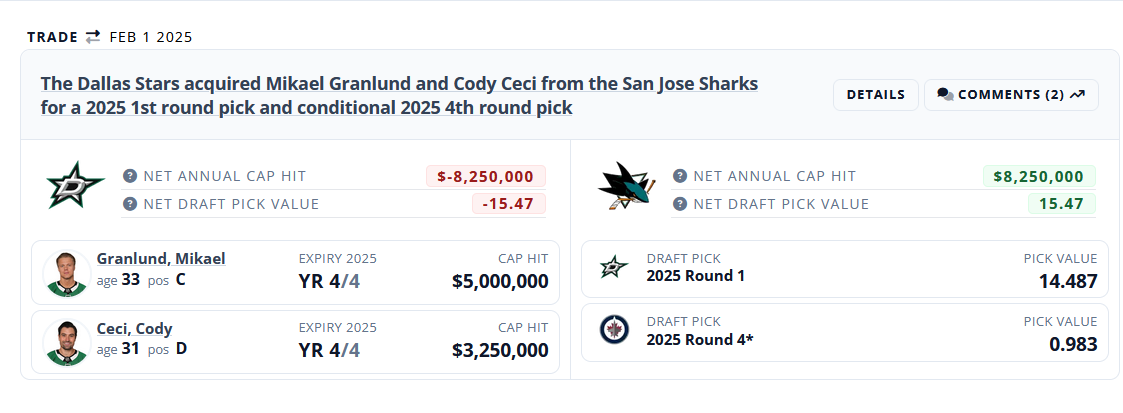Select the 2025 Round 4* draft pick
1123x413 pixels.
[x=700, y=339]
